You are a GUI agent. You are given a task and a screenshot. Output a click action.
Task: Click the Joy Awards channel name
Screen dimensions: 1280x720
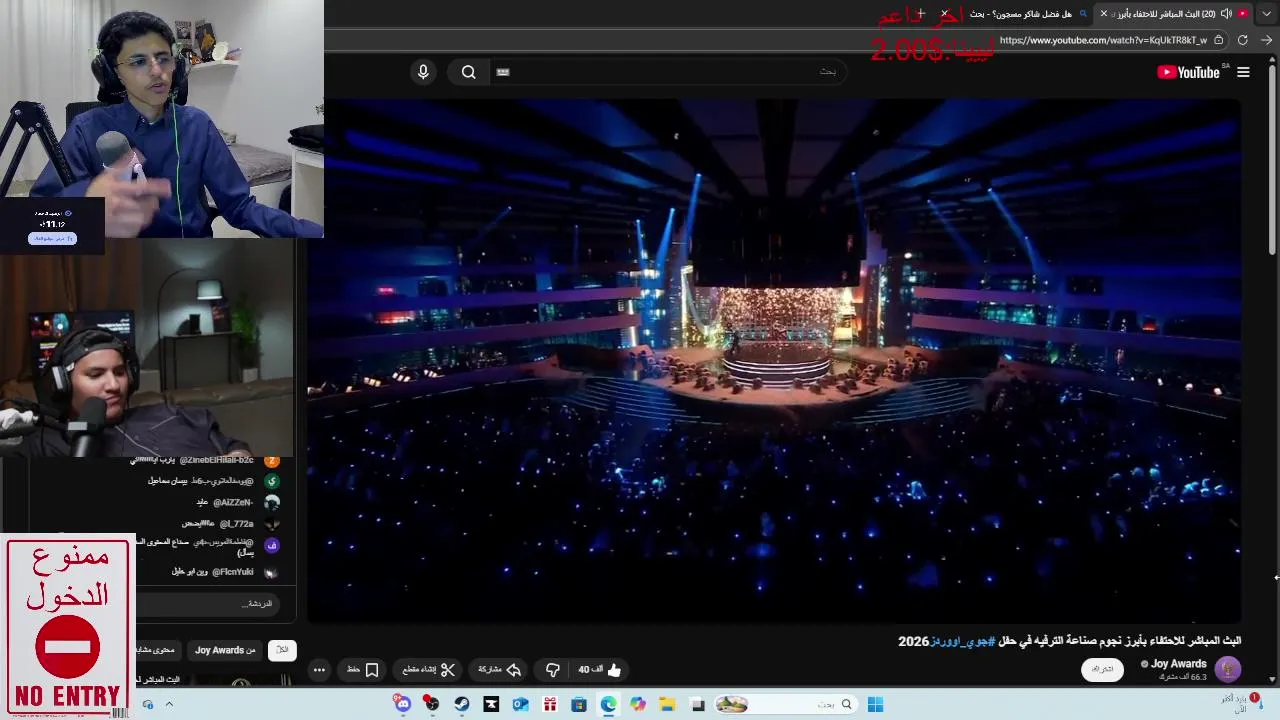(x=1178, y=664)
